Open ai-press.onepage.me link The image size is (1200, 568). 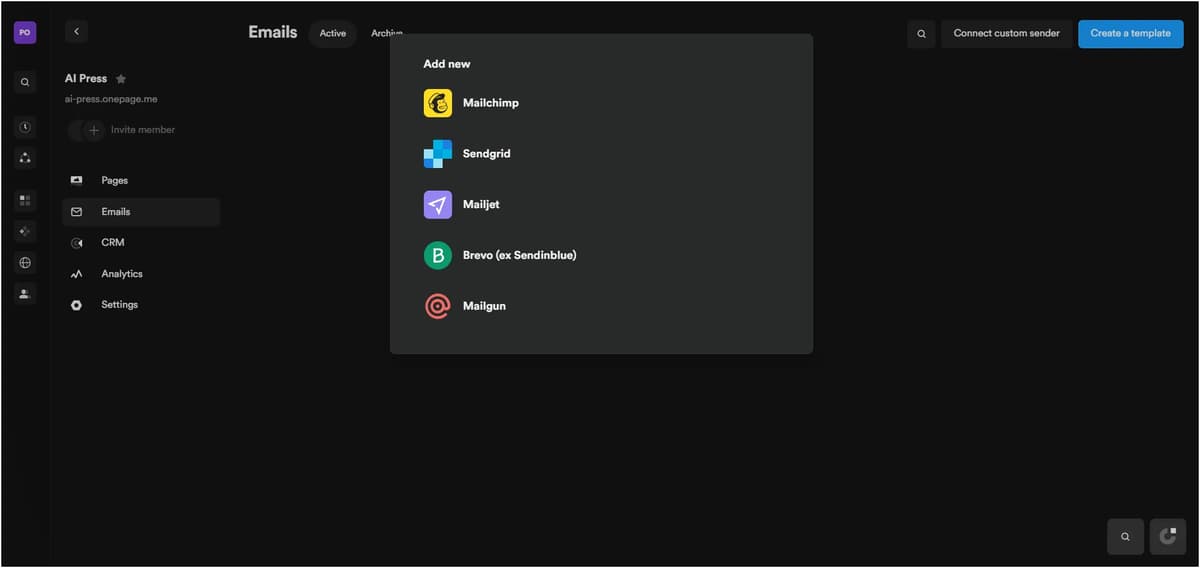[x=111, y=100]
